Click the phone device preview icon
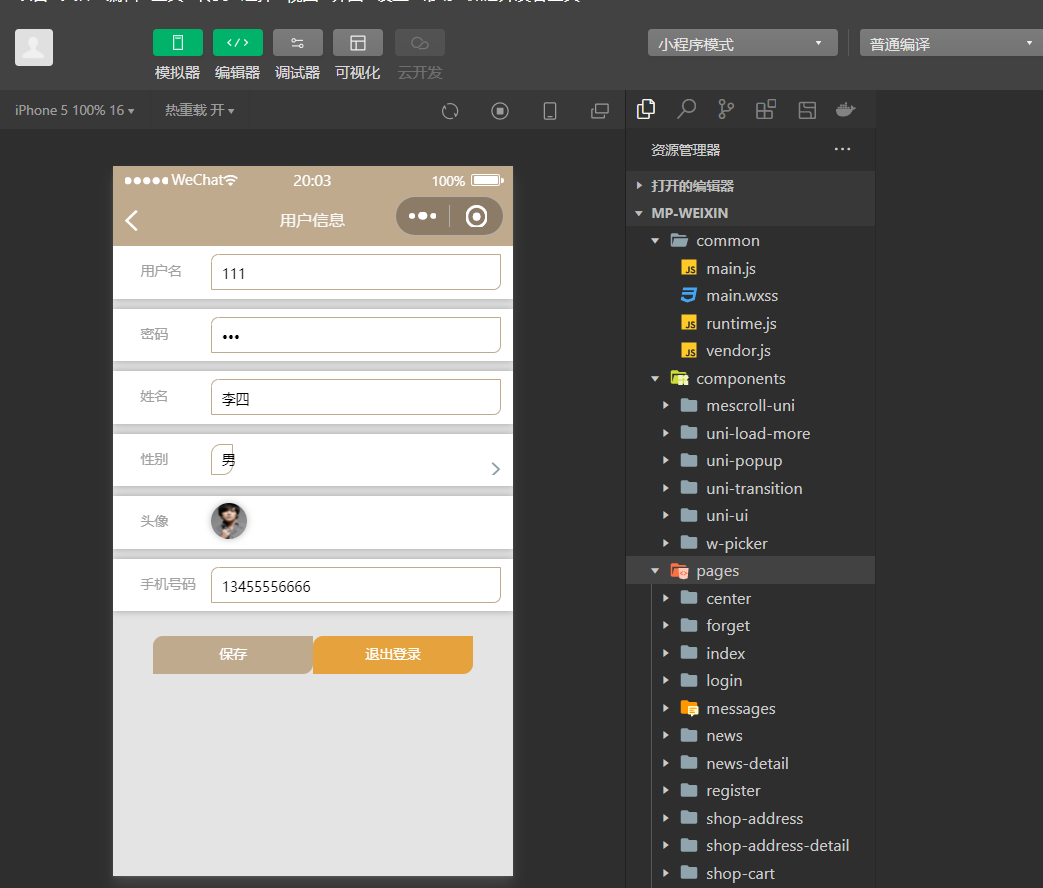This screenshot has width=1043, height=888. point(550,111)
